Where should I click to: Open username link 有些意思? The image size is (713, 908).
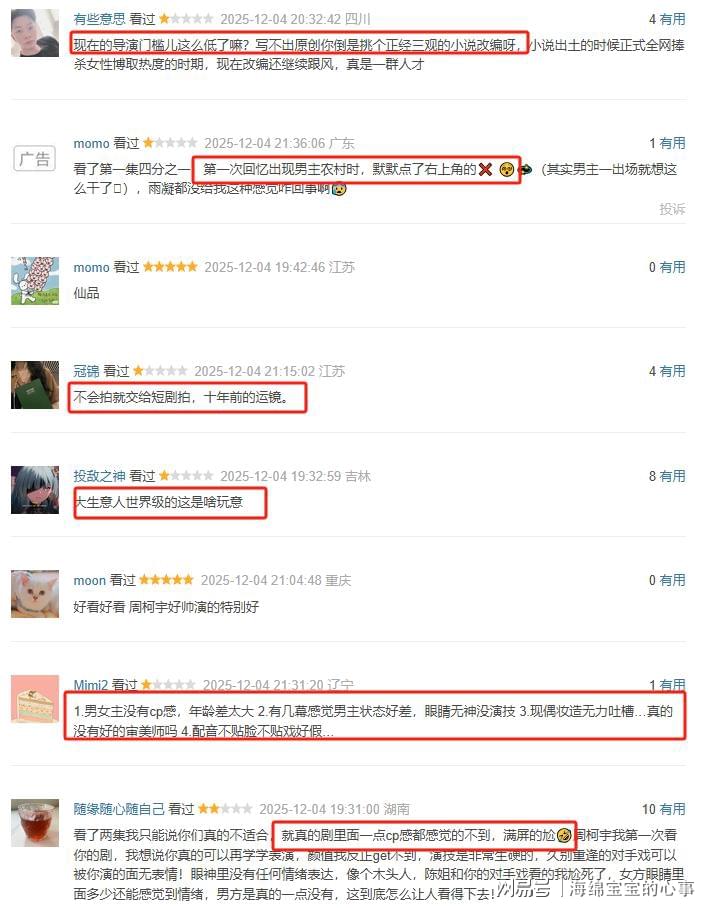pyautogui.click(x=99, y=19)
